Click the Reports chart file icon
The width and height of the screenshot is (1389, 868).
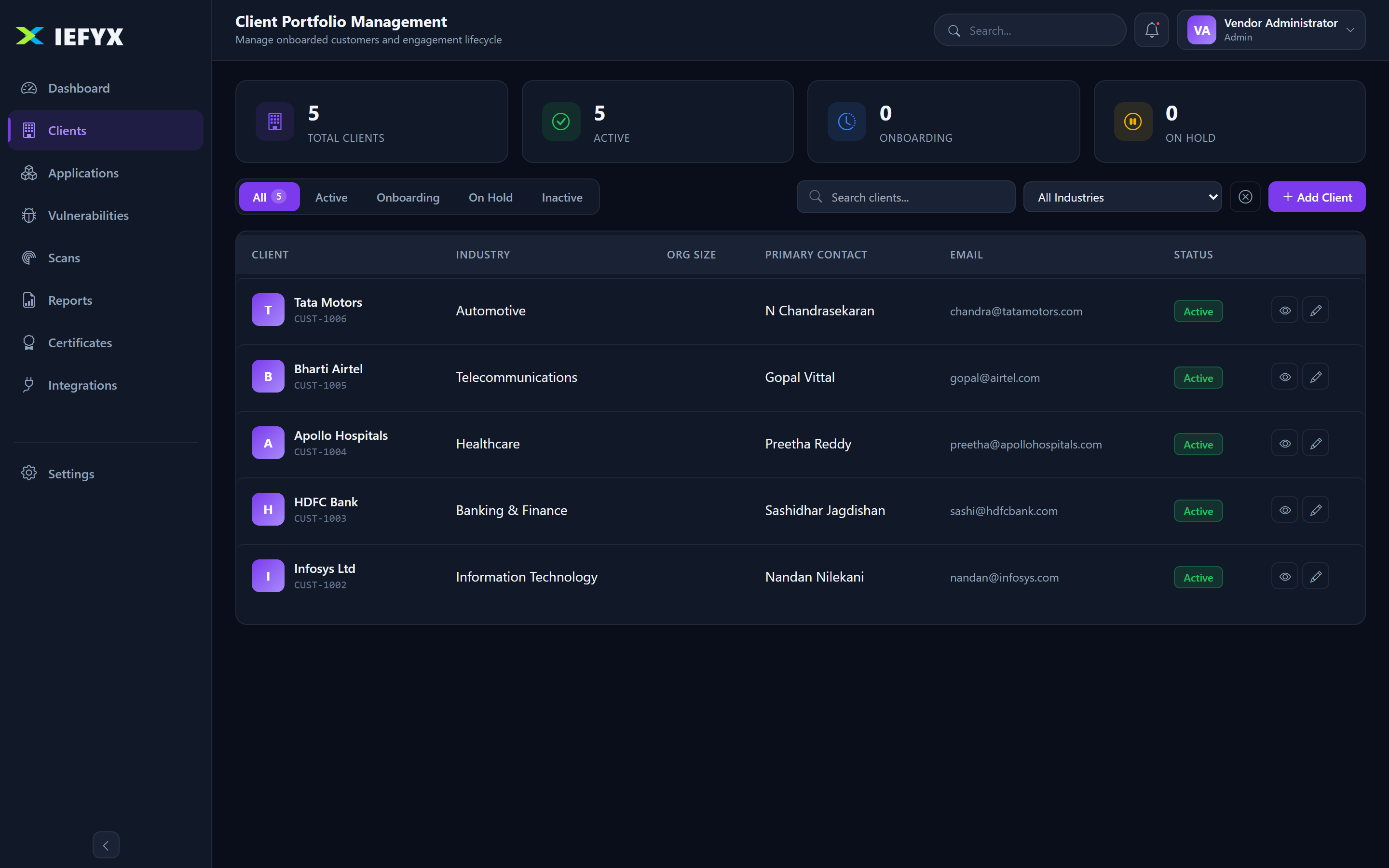29,300
